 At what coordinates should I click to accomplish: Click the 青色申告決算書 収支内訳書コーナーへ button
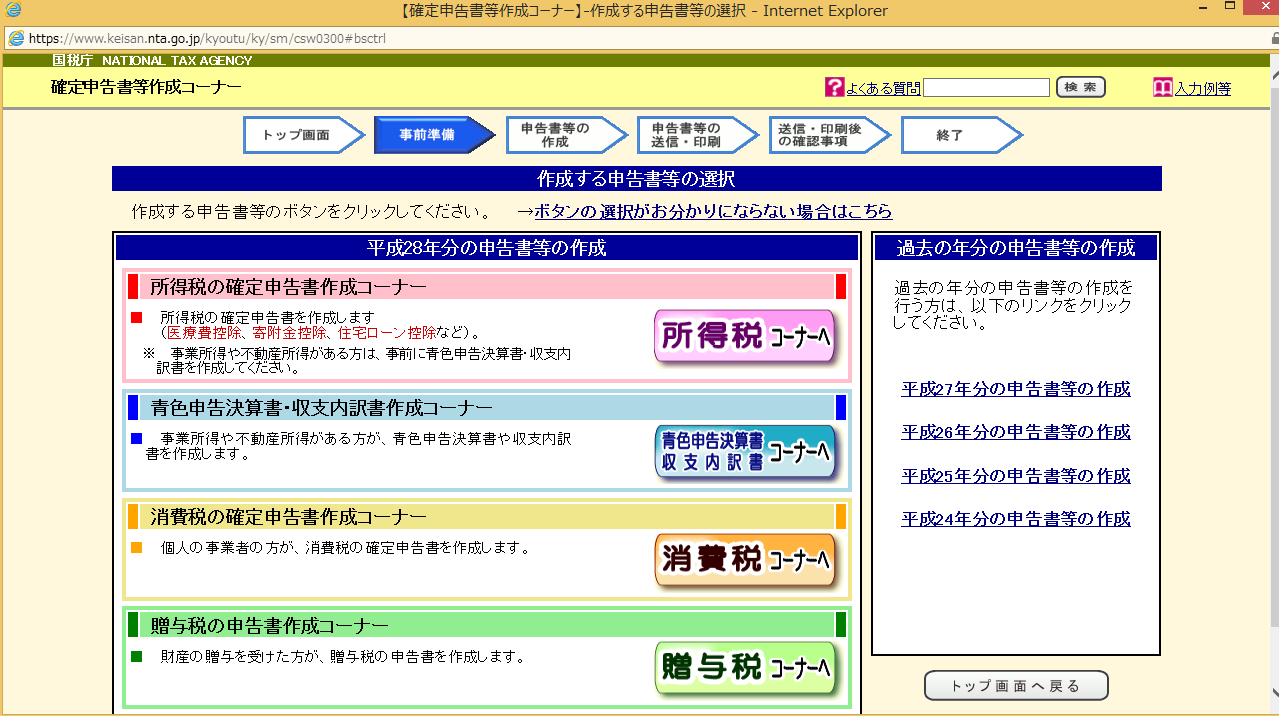click(747, 454)
